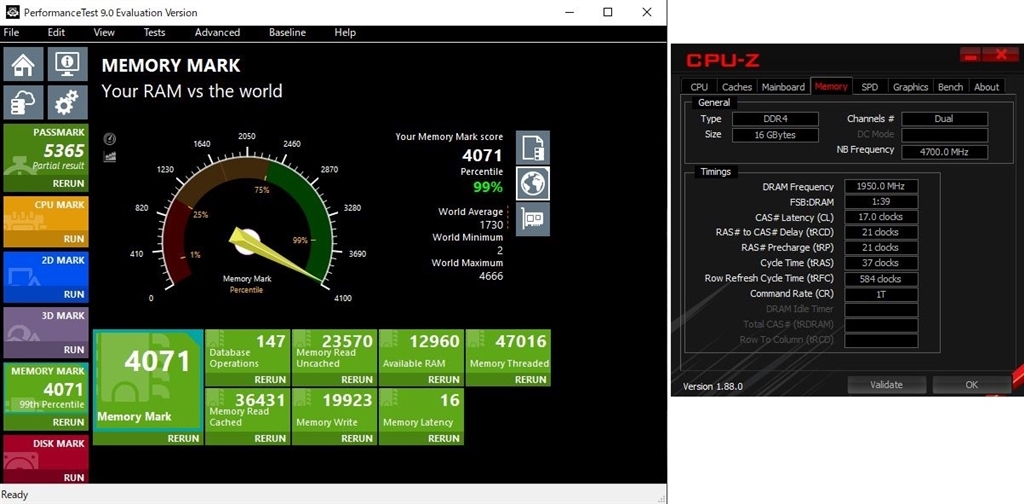
Task: Click the memory Type DDR4 field
Action: pos(775,119)
